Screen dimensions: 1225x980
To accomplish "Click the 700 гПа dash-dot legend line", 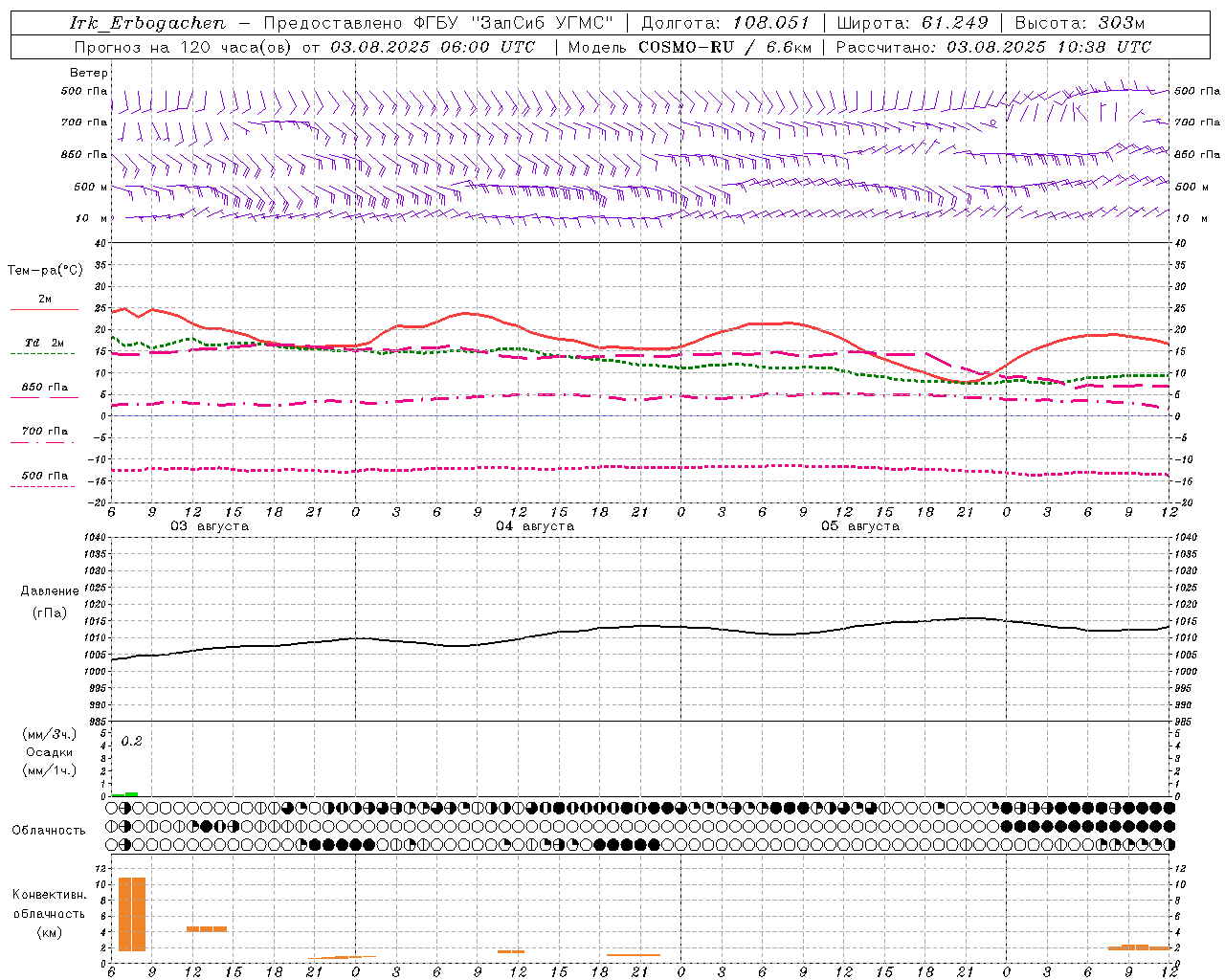I will tap(42, 442).
